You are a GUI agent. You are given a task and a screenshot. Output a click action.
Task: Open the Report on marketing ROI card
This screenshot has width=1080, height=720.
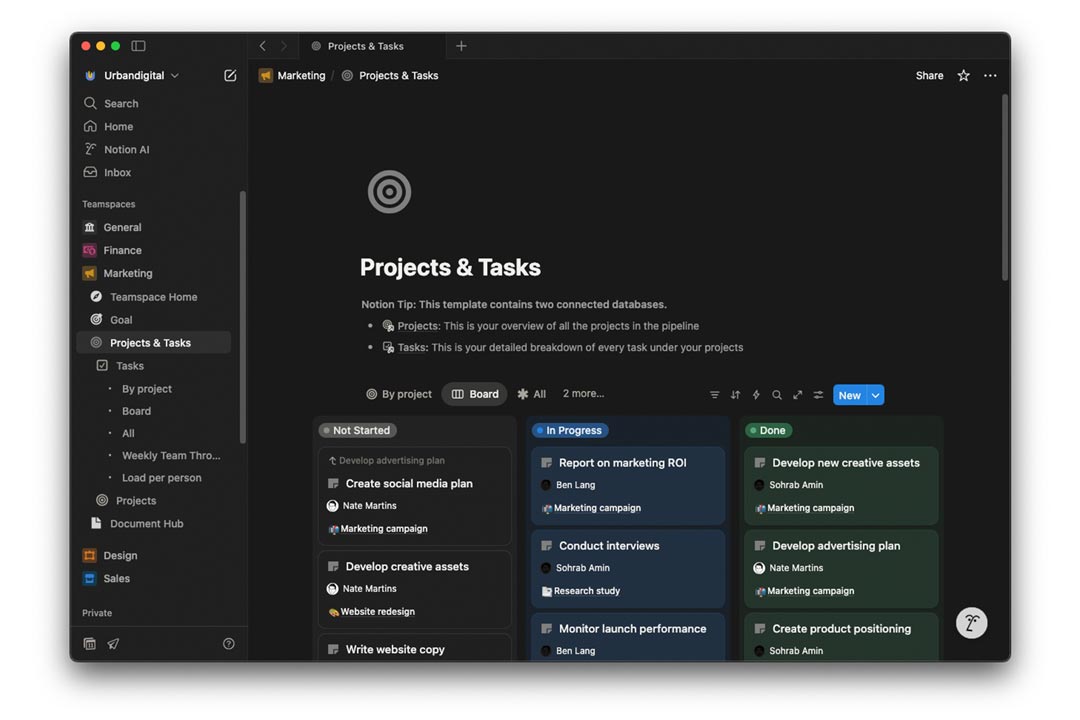pos(622,463)
